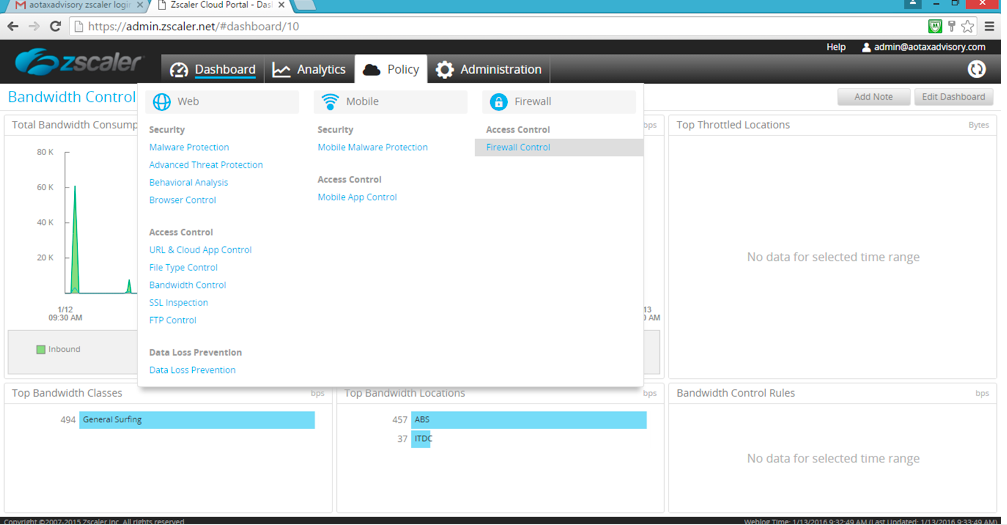The width and height of the screenshot is (1007, 525).
Task: Open Data Loss Prevention link
Action: [x=192, y=370]
